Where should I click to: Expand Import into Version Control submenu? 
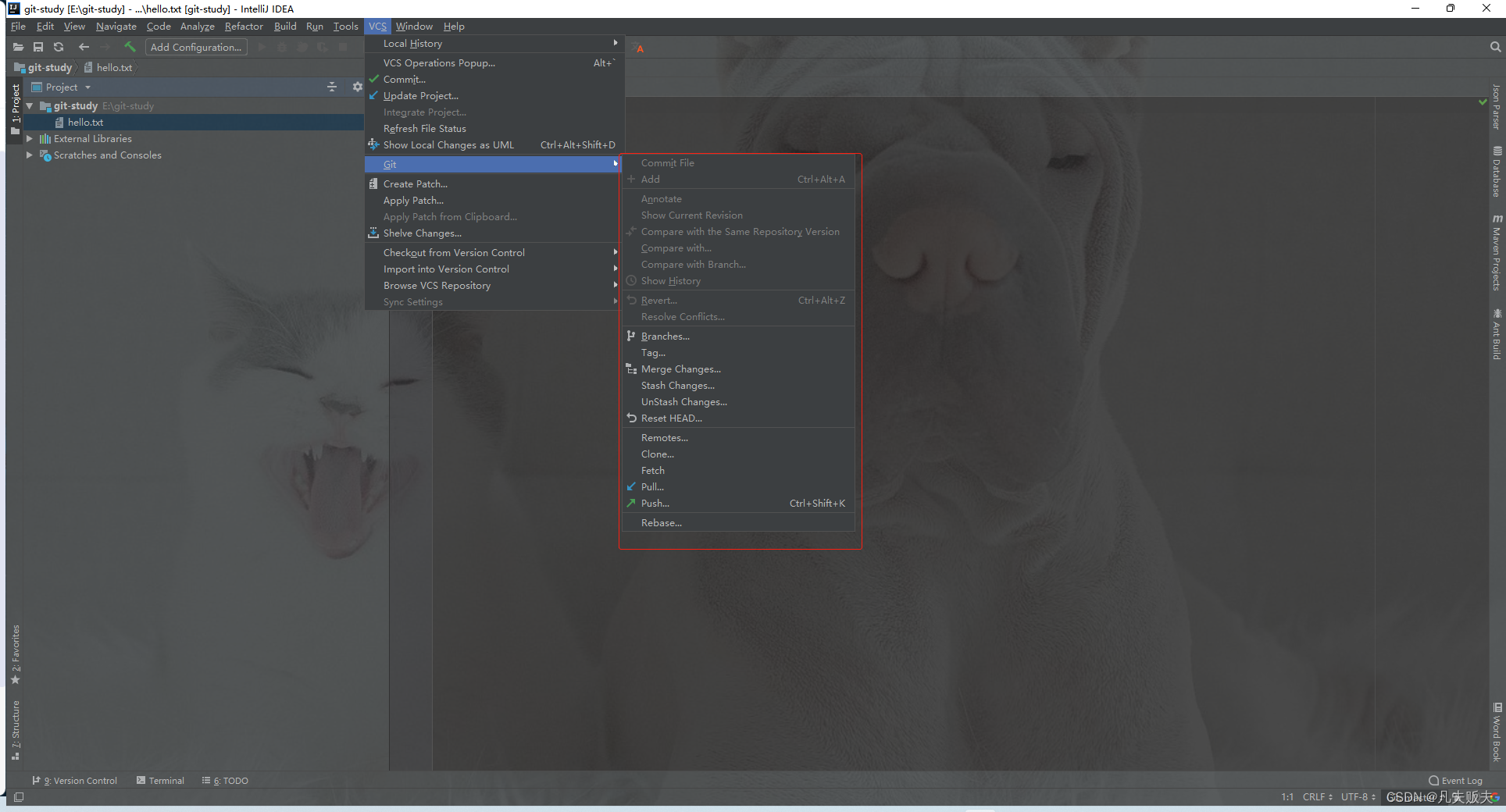coord(494,269)
